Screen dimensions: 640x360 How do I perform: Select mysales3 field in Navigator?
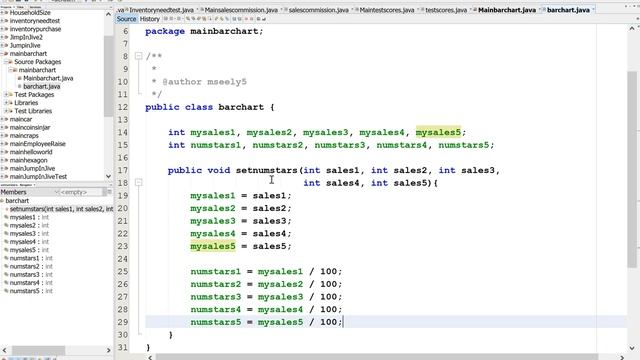point(29,233)
